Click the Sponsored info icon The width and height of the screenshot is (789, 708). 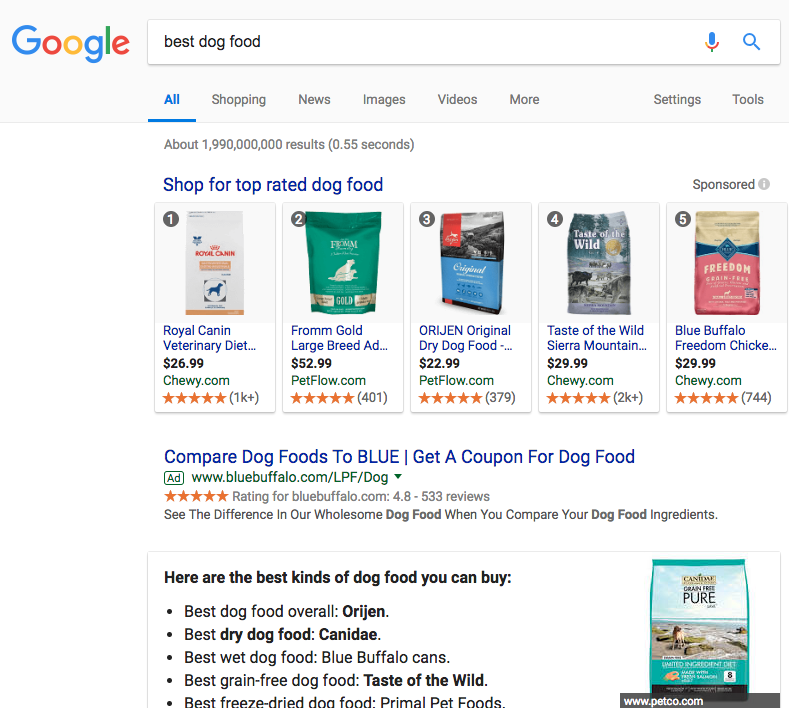click(764, 184)
